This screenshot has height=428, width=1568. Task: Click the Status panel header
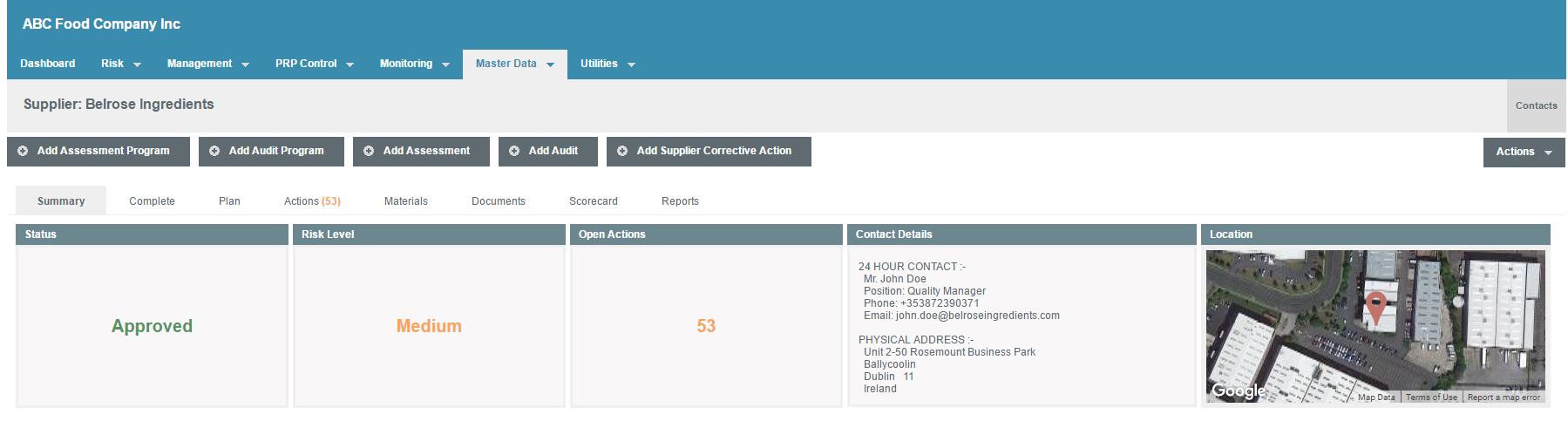pyautogui.click(x=152, y=234)
